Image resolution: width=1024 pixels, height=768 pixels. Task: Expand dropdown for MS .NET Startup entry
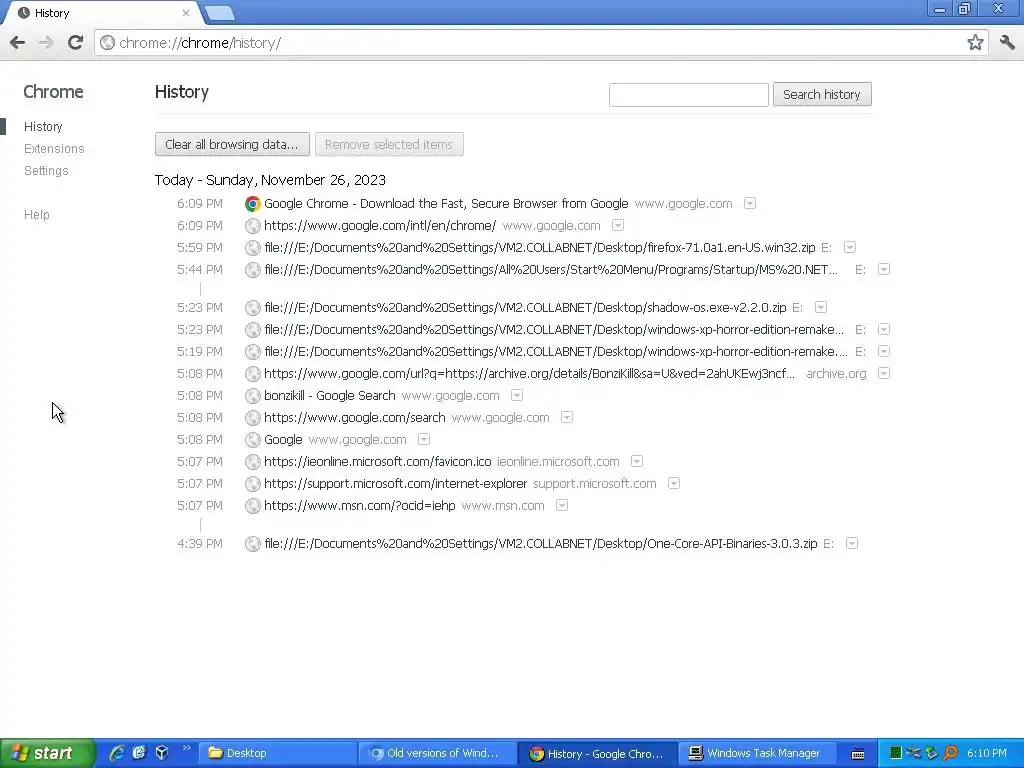[x=884, y=269]
